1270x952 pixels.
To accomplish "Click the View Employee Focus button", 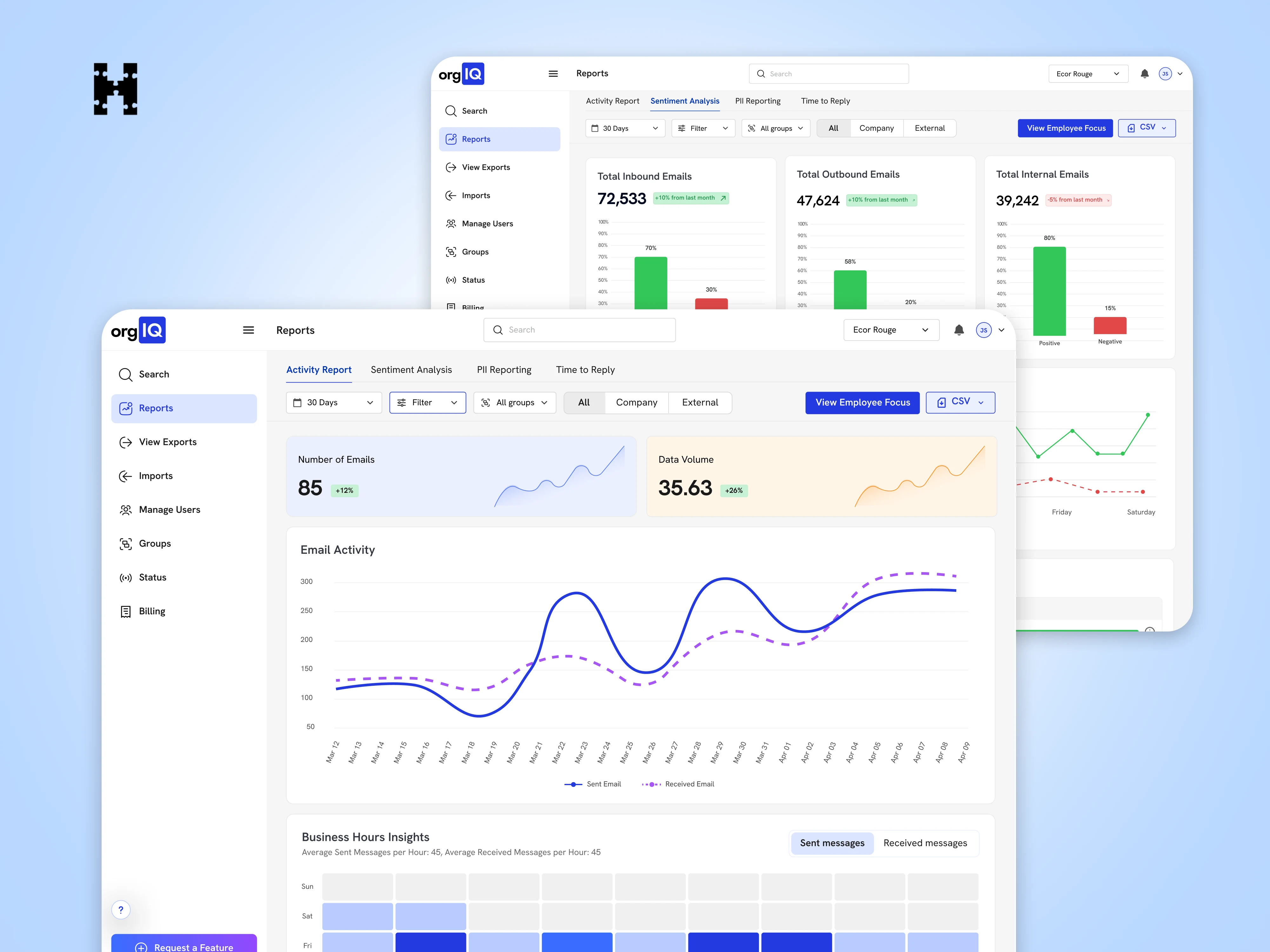I will coord(862,402).
